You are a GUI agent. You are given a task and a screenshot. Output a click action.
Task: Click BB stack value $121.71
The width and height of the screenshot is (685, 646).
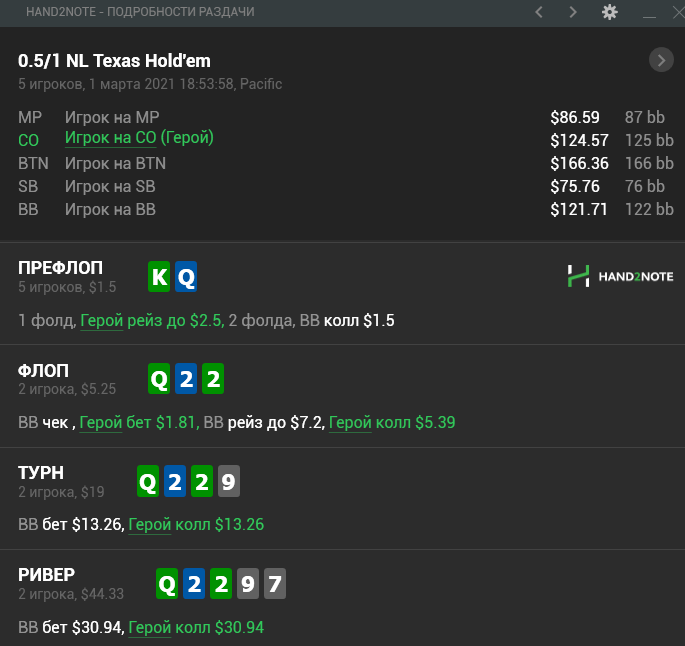point(579,210)
